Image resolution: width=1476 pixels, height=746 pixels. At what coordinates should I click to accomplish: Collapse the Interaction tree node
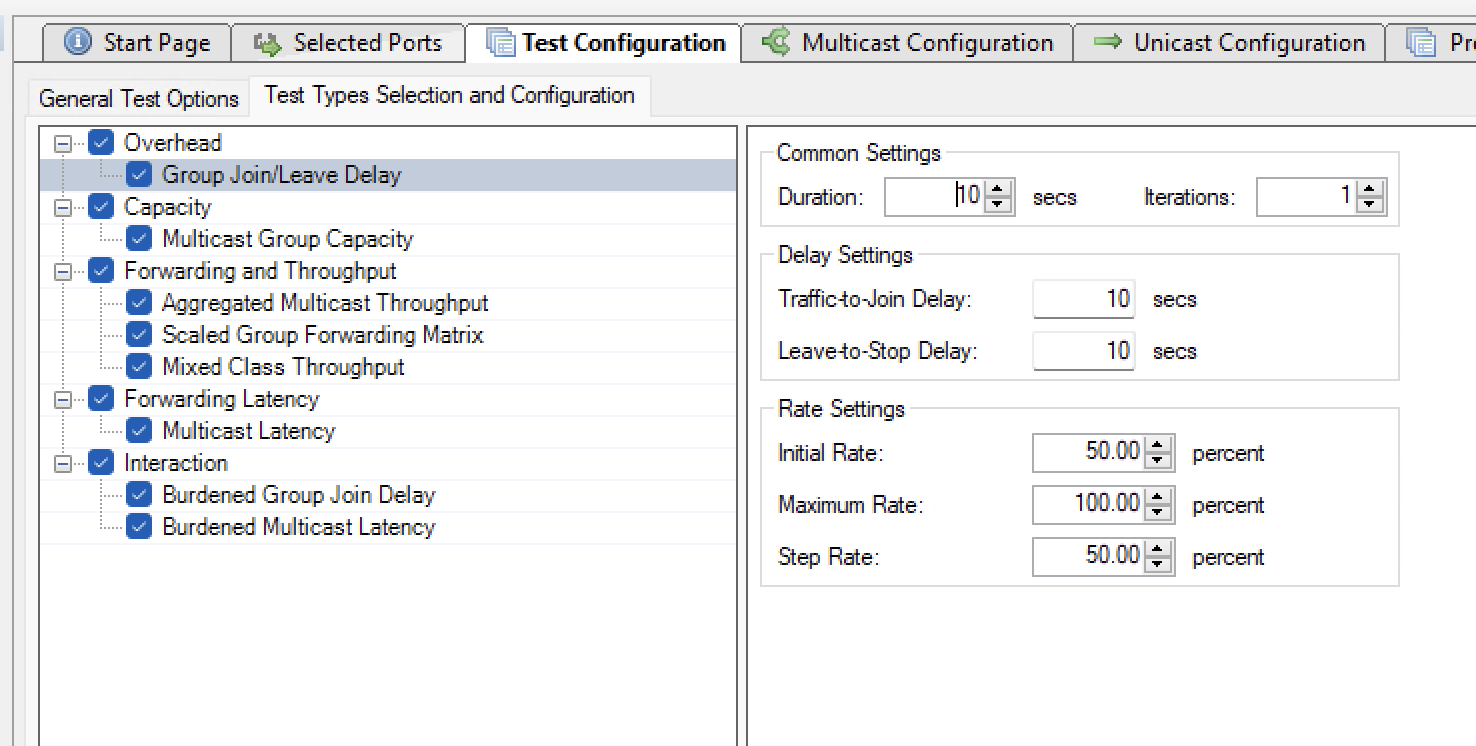pyautogui.click(x=63, y=464)
